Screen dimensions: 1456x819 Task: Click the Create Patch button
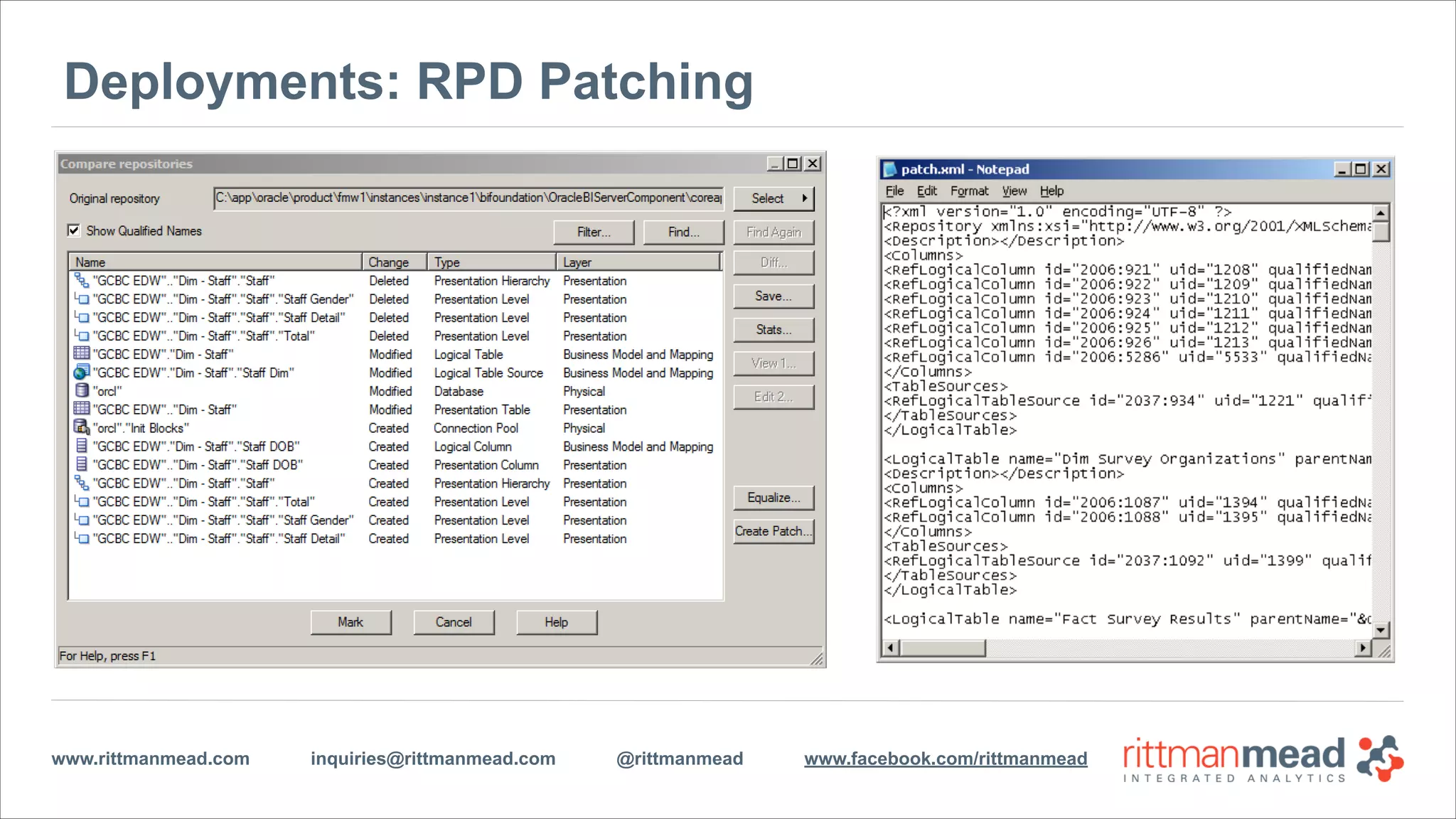tap(773, 531)
